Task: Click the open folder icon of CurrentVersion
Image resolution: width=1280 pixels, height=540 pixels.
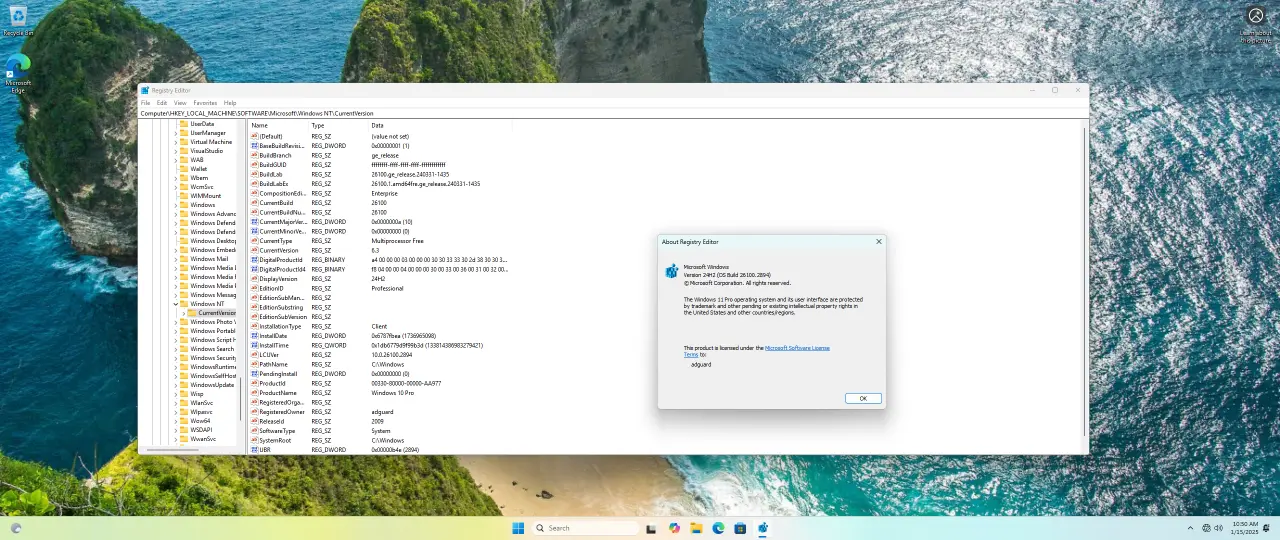Action: click(x=193, y=313)
